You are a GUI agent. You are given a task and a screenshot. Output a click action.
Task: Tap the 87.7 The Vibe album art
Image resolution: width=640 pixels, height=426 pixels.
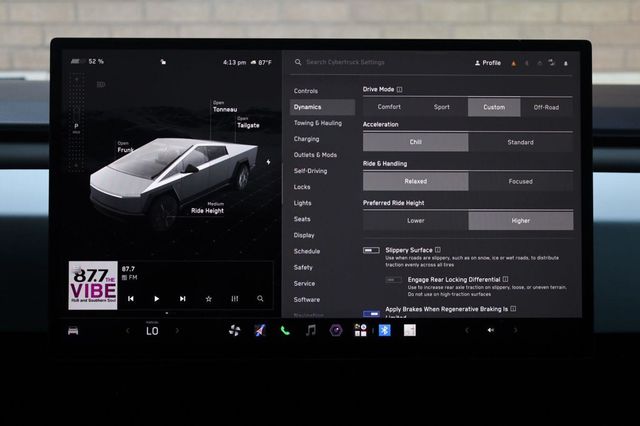(93, 285)
